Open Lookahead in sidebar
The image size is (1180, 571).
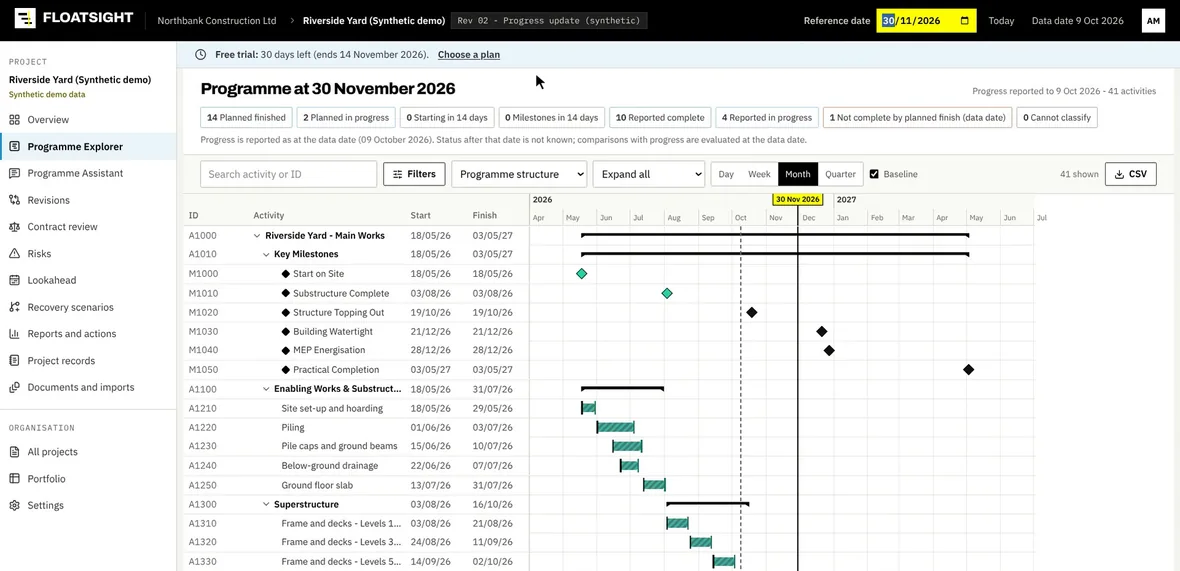pyautogui.click(x=88, y=280)
